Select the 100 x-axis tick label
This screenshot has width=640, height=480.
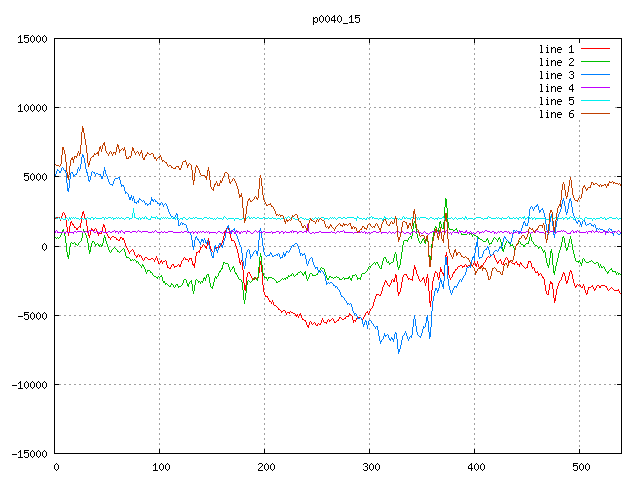[160, 467]
